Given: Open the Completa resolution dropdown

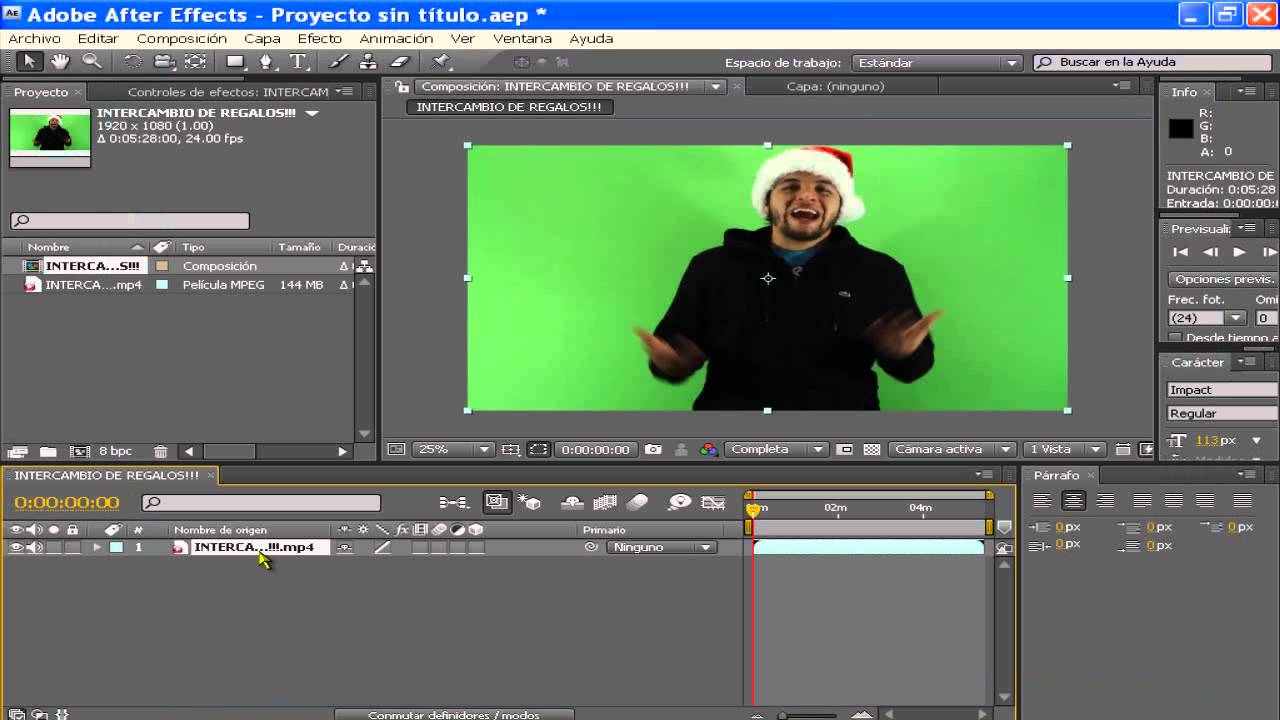Looking at the screenshot, I should coord(776,450).
